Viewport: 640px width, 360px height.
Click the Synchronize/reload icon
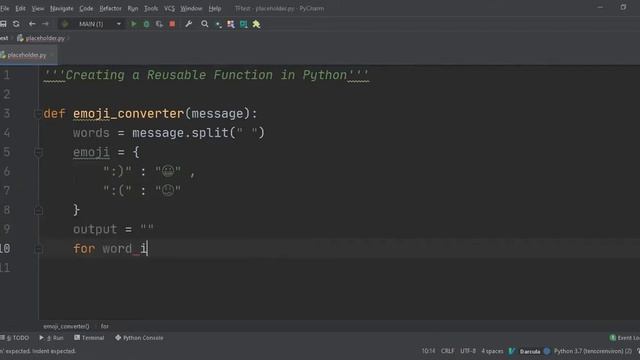tap(16, 24)
